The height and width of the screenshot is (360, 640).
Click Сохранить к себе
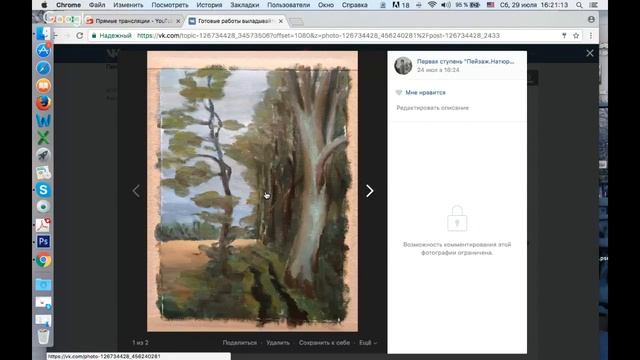[324, 343]
